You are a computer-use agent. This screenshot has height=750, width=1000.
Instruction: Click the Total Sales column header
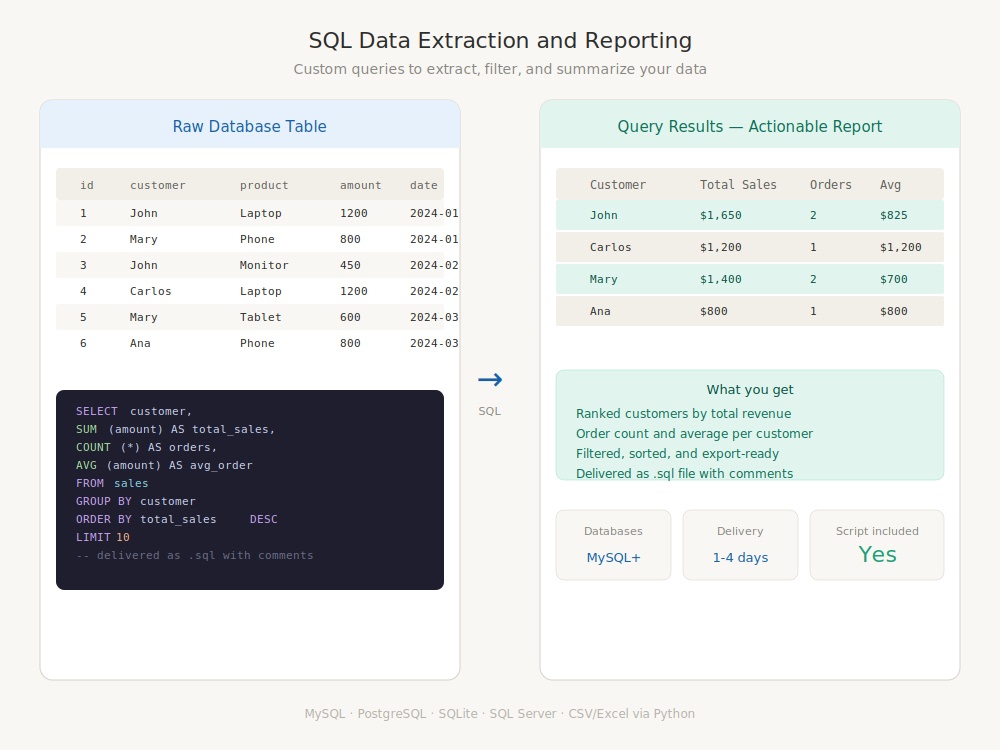(x=738, y=184)
